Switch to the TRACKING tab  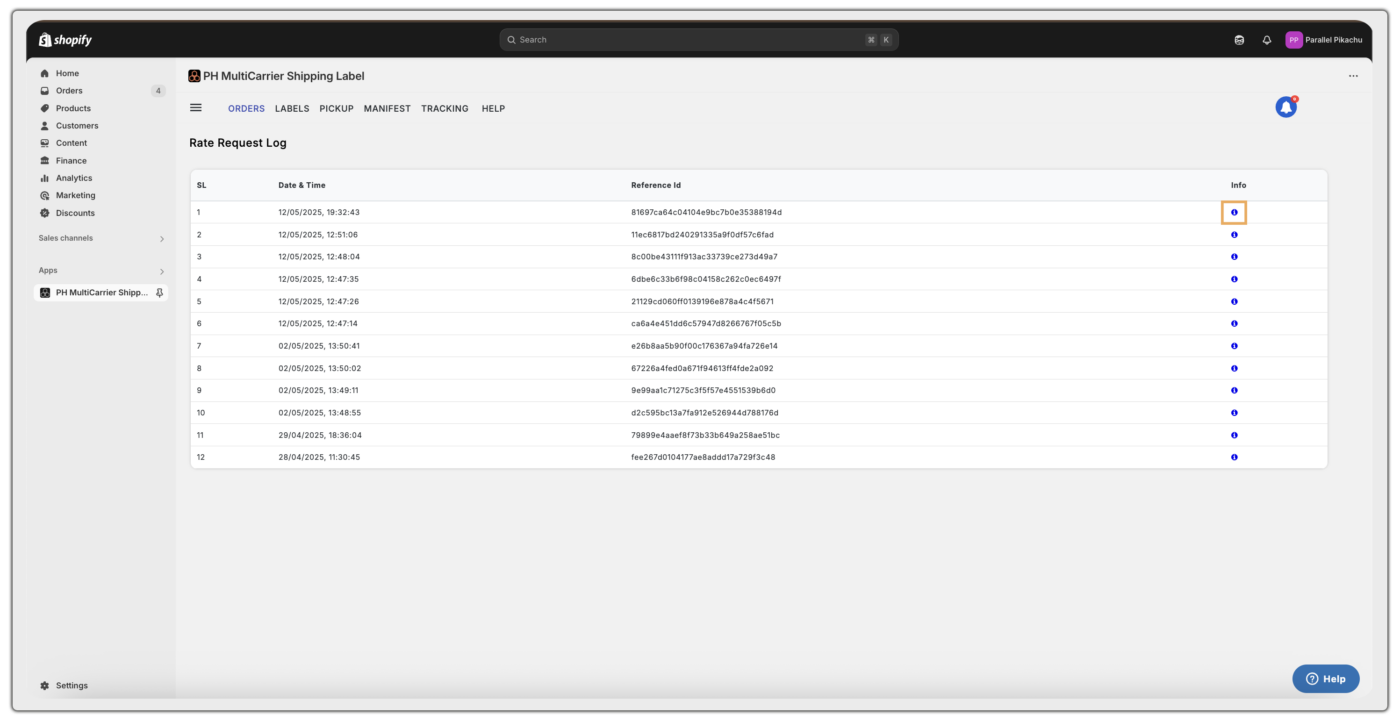(x=445, y=108)
